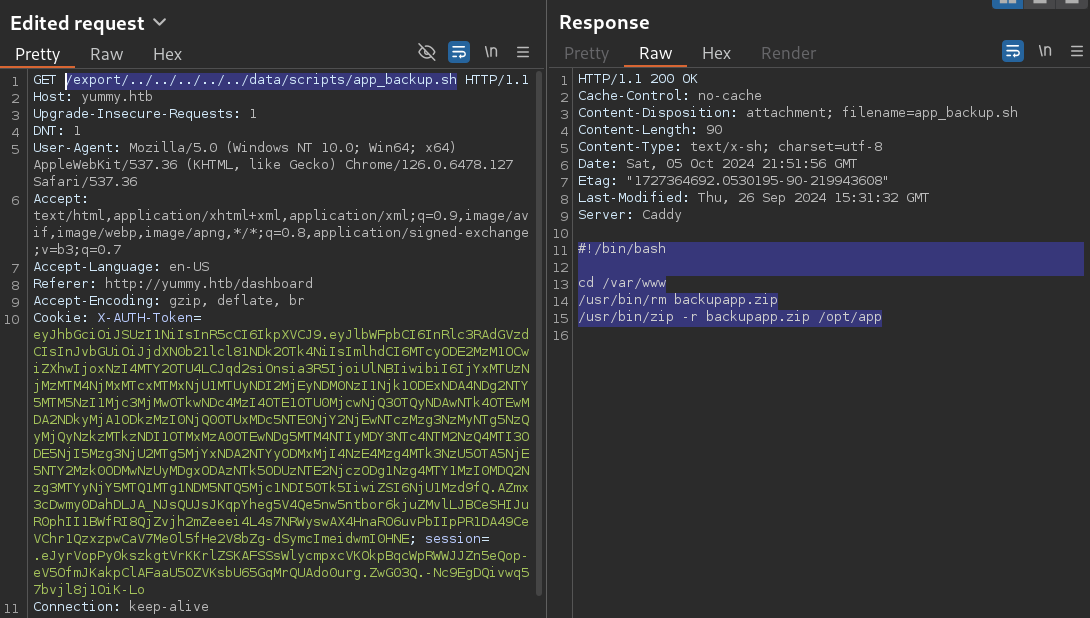1090x618 pixels.
Task: Click the request editor vertical scrollbar
Action: (x=539, y=334)
